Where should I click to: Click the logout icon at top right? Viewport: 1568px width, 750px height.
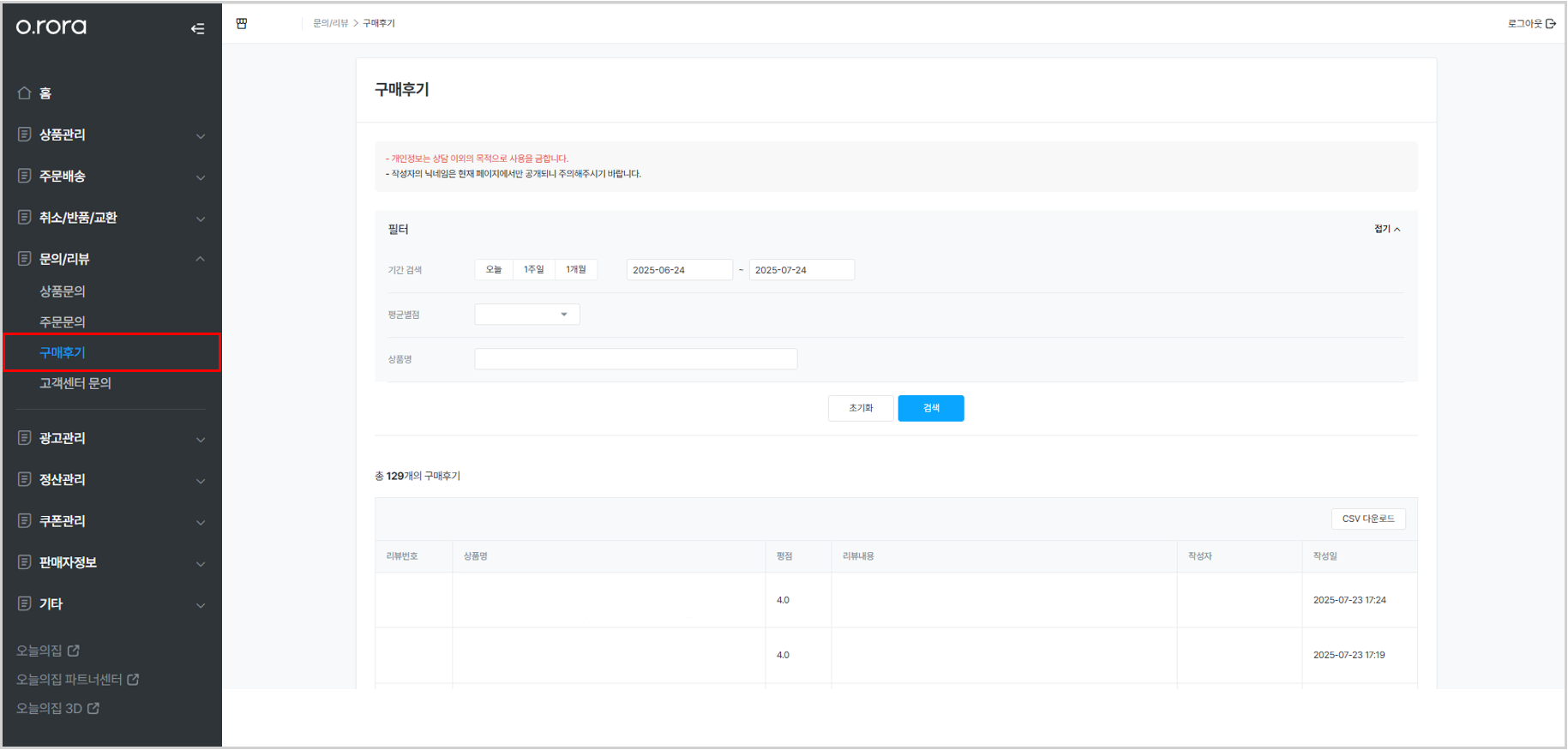[1550, 23]
